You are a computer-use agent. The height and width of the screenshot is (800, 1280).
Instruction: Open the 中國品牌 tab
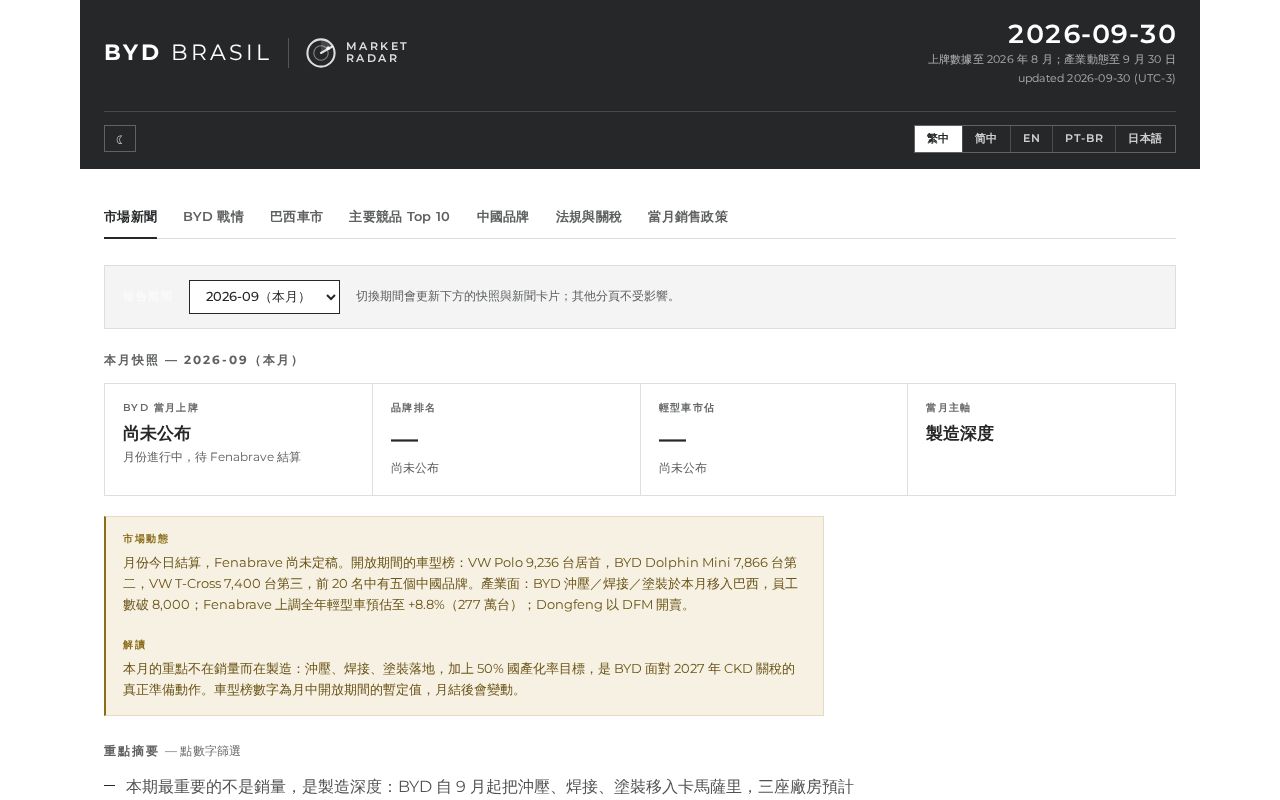[503, 217]
